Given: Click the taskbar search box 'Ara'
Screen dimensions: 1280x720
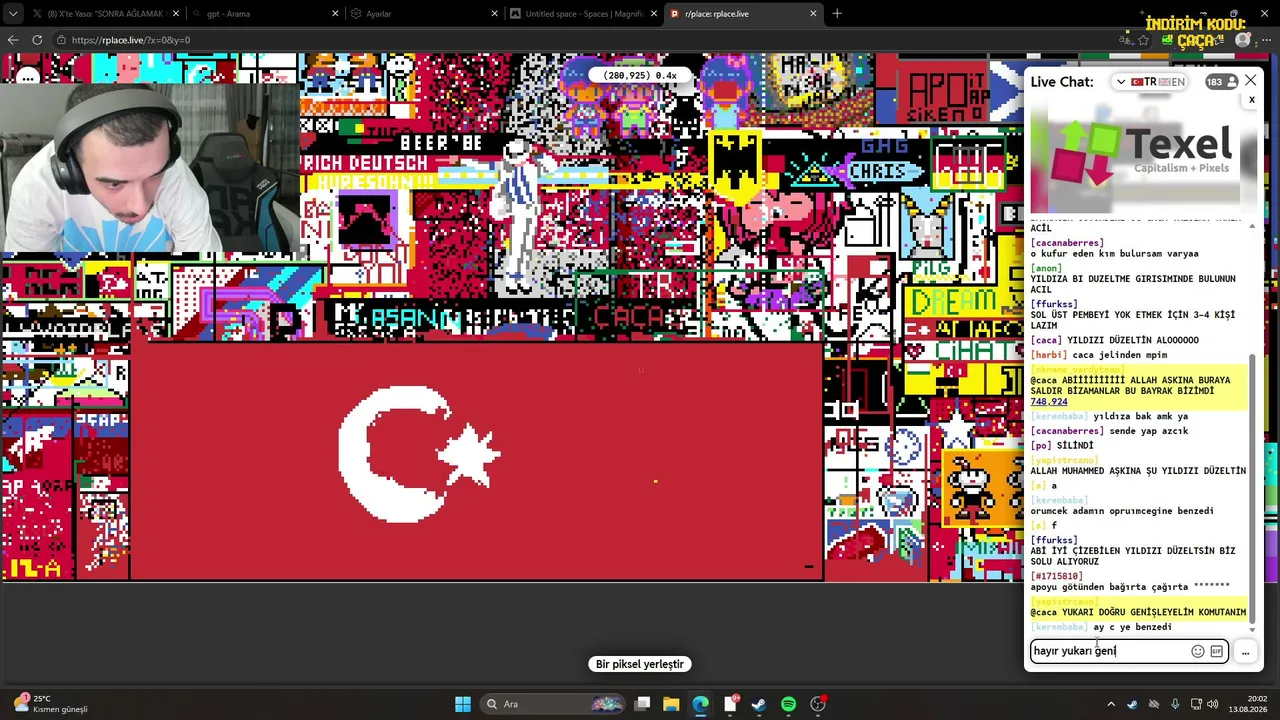Looking at the screenshot, I should click(x=553, y=704).
